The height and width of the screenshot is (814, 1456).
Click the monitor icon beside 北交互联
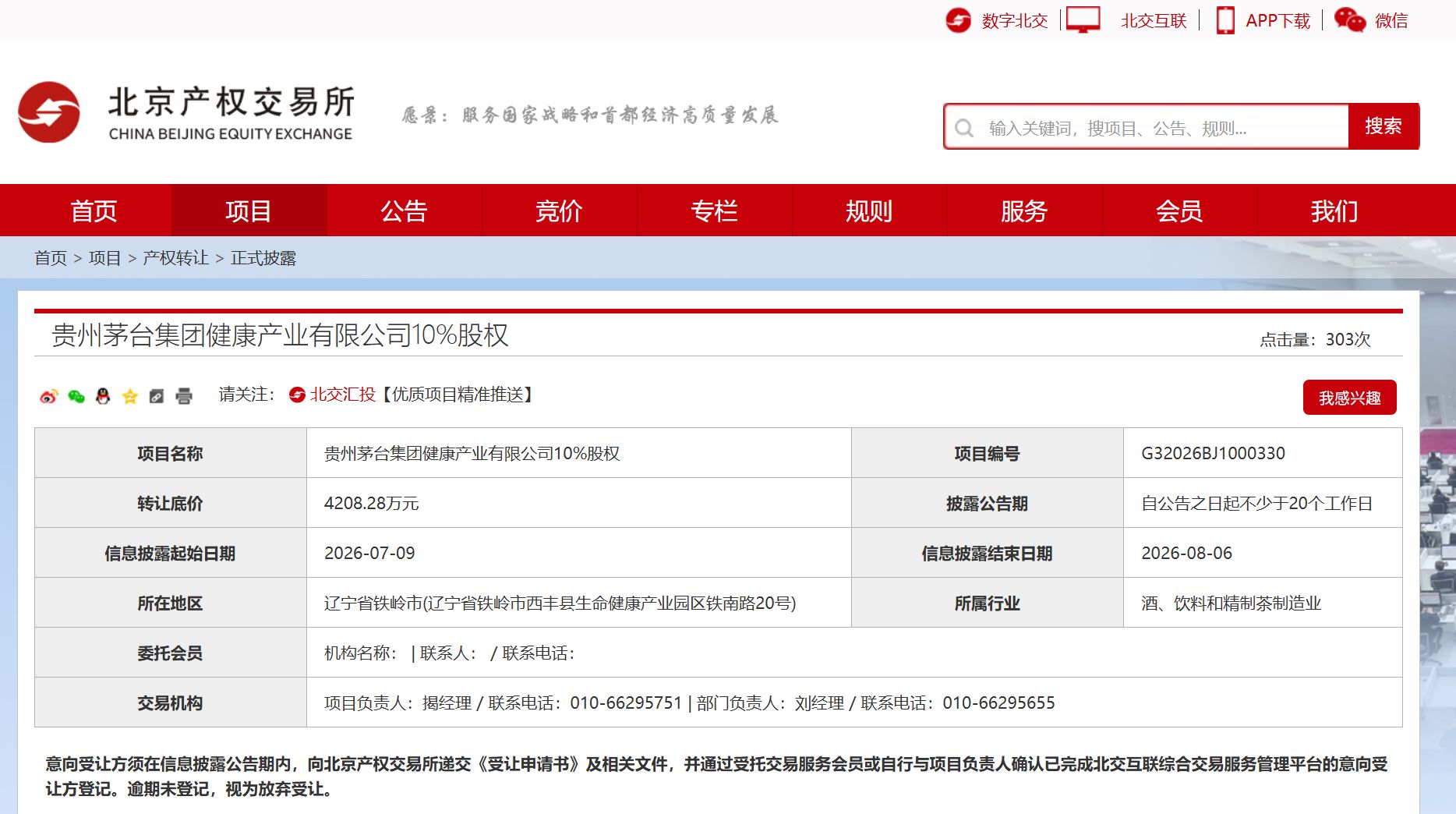1083,20
